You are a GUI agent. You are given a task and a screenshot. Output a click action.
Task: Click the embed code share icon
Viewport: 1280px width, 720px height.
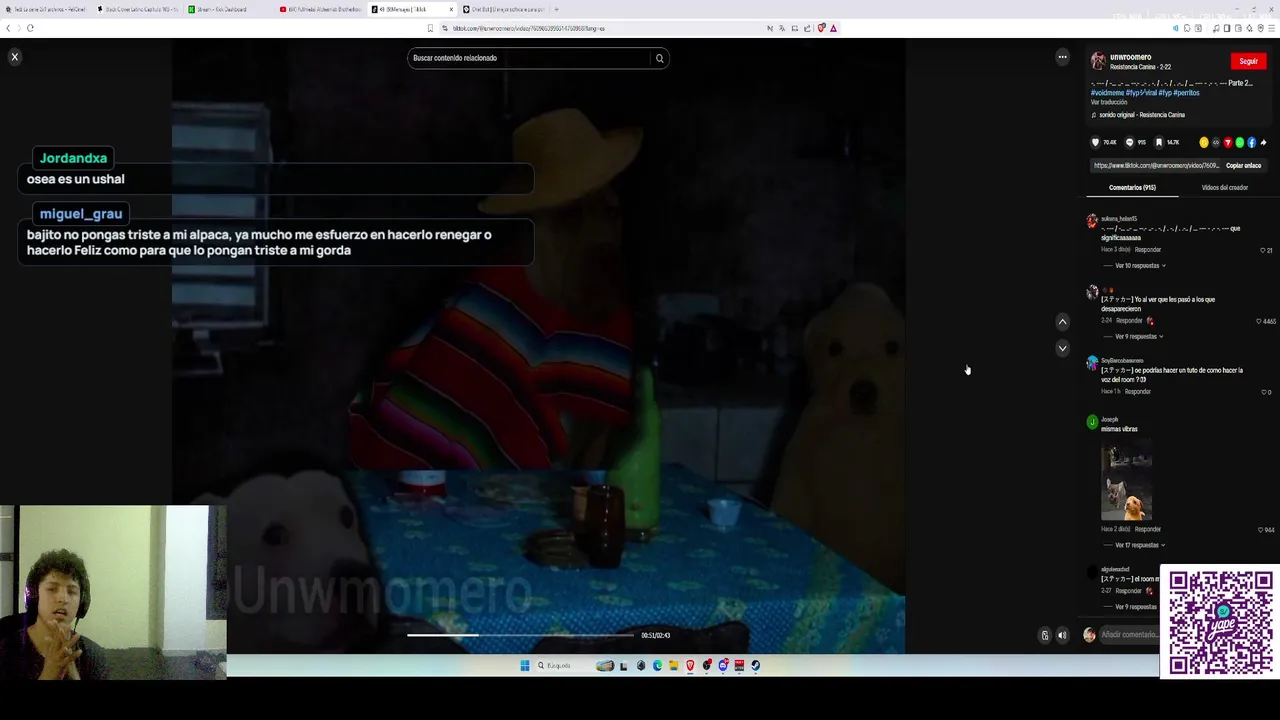[1216, 142]
